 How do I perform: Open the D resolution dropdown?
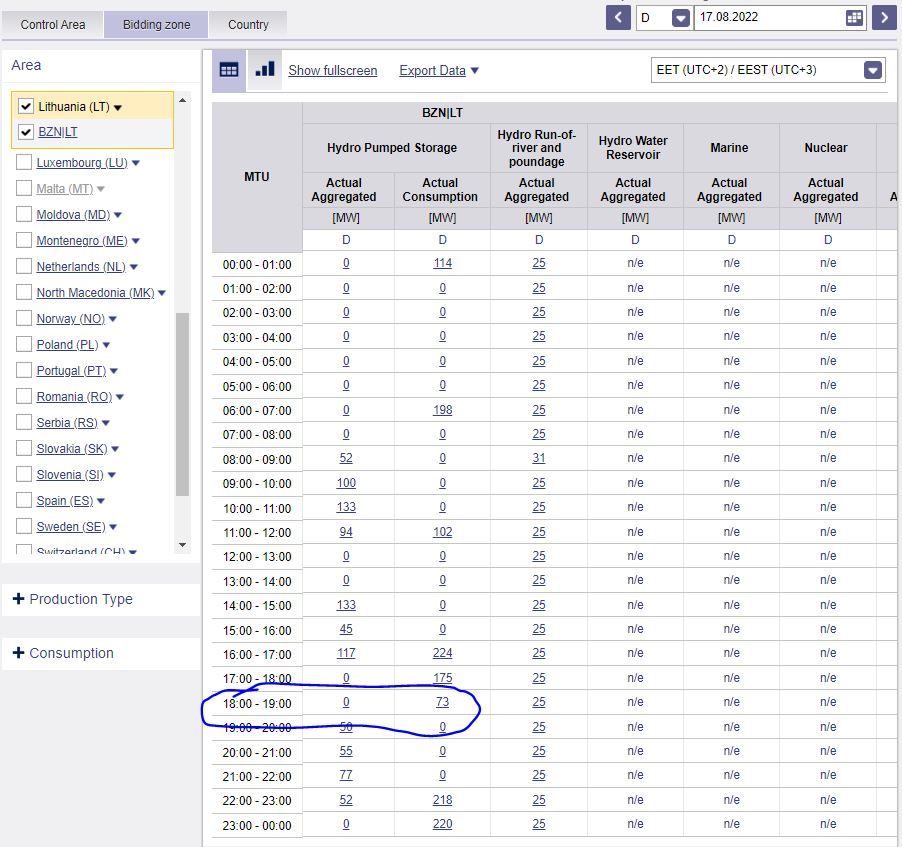tap(681, 18)
